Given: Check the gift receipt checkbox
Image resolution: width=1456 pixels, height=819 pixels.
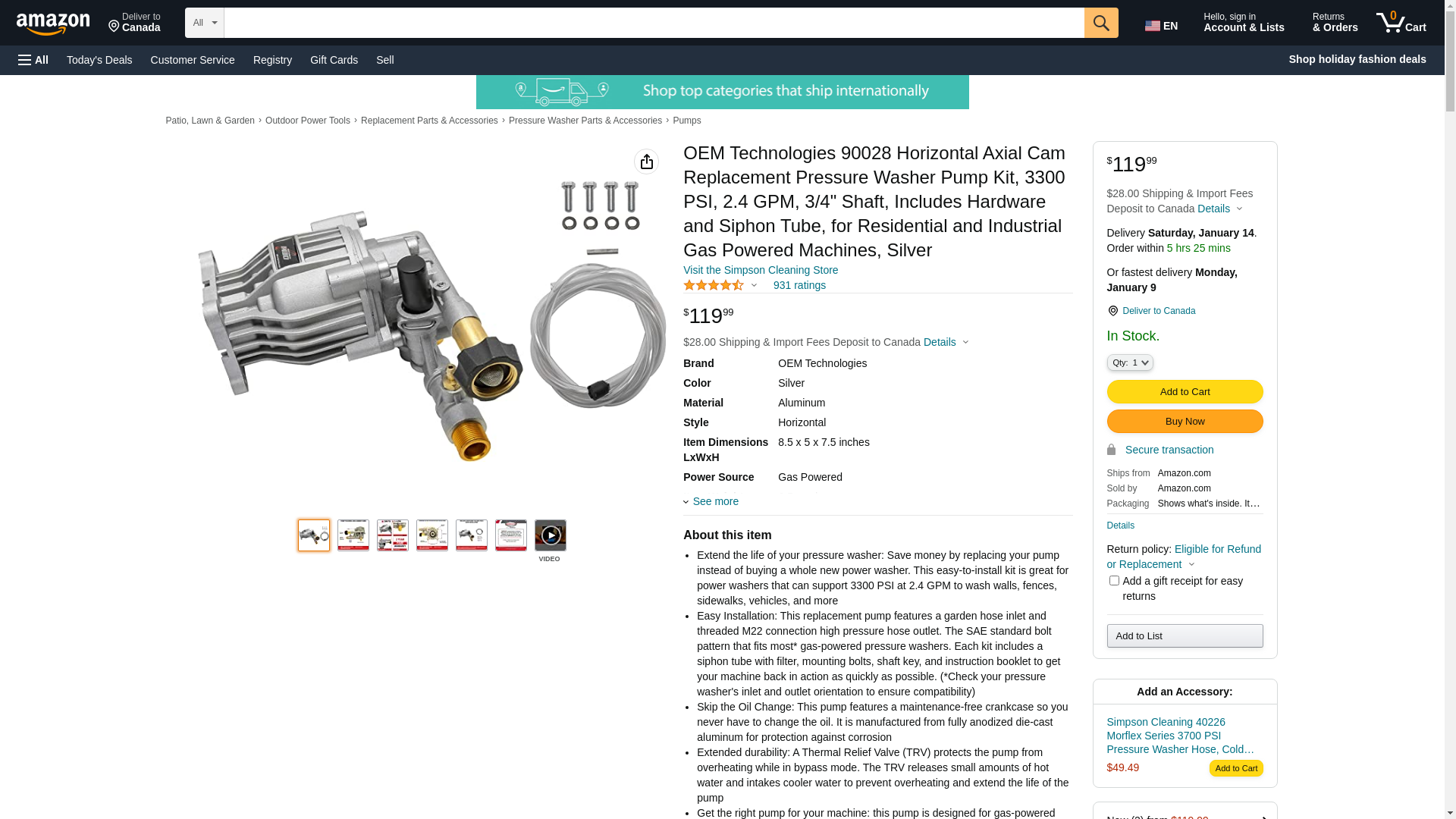Looking at the screenshot, I should pyautogui.click(x=1114, y=581).
